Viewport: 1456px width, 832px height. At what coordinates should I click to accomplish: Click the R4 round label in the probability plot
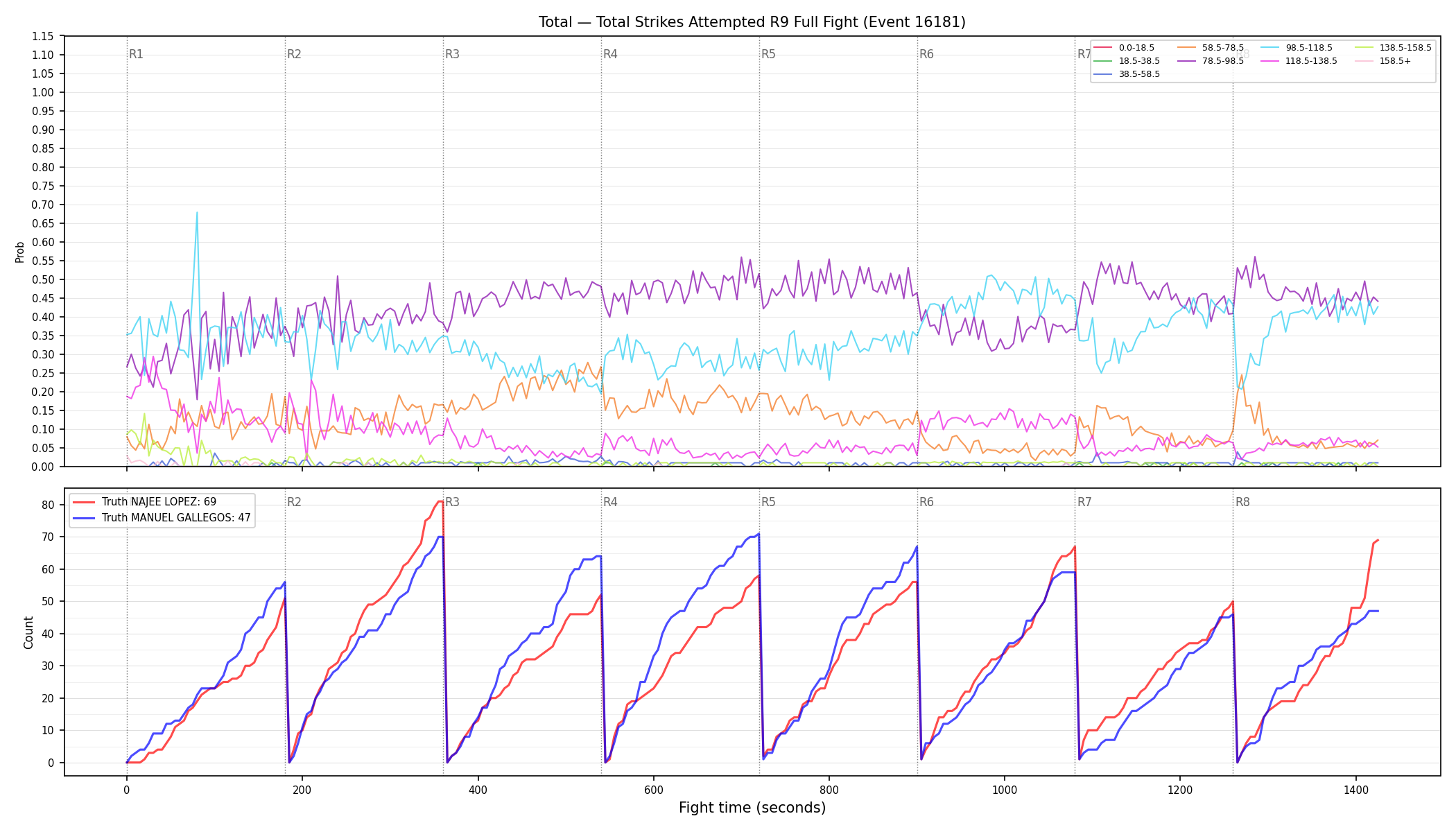click(610, 54)
